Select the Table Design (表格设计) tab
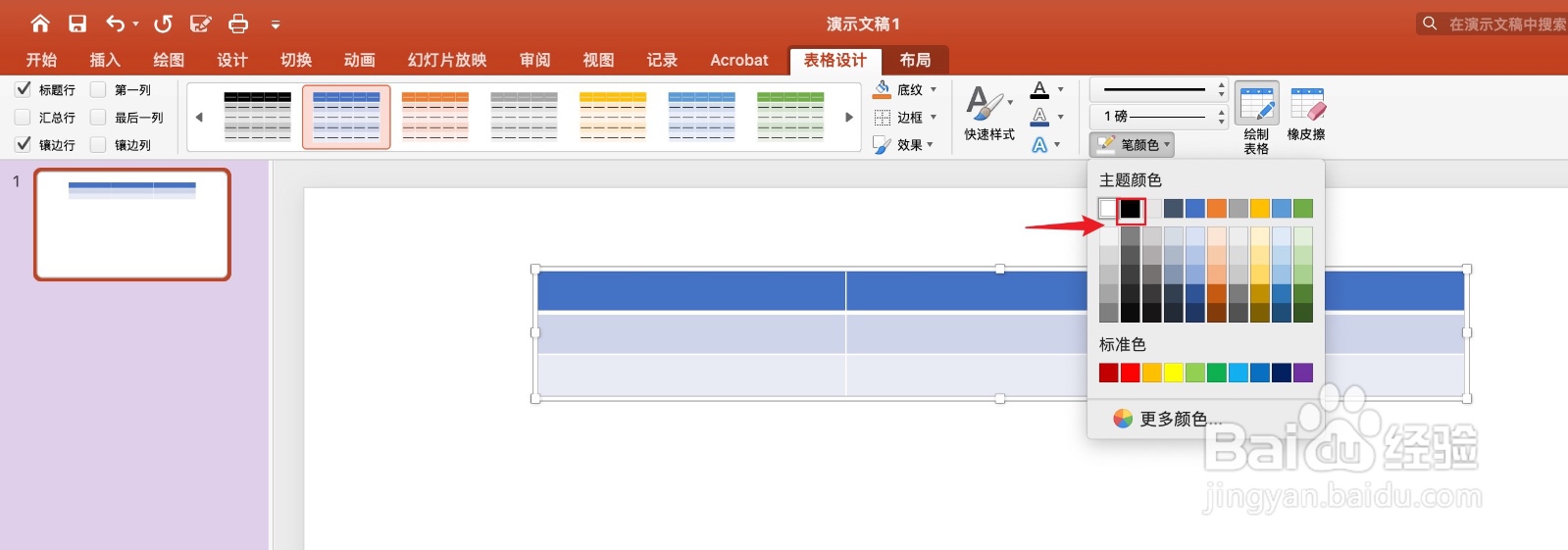The width and height of the screenshot is (1568, 550). coord(835,60)
